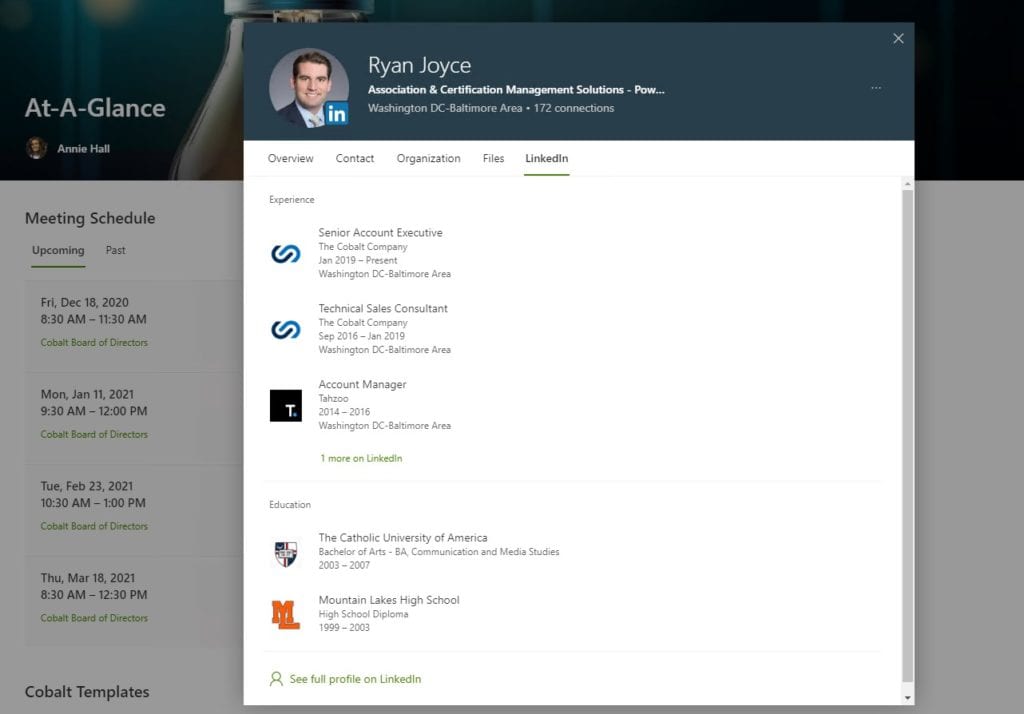Click the High School Diploma text
1024x714 pixels.
363,614
